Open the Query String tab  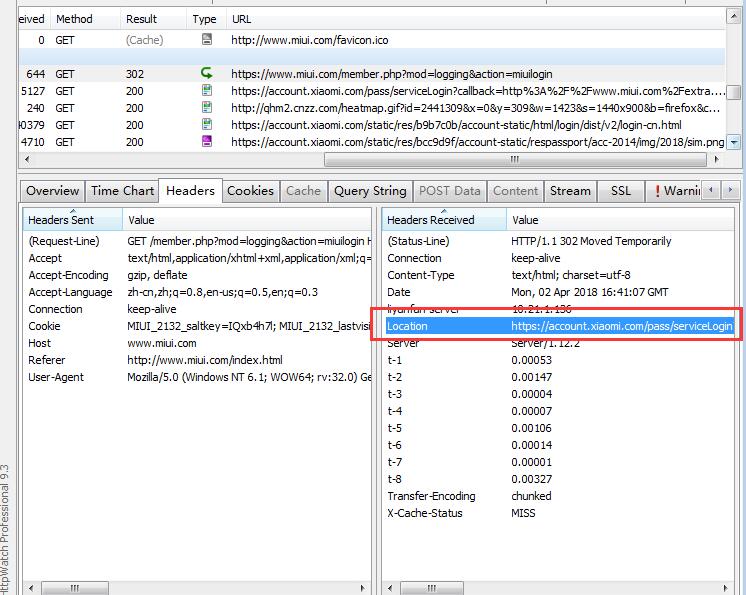[370, 191]
